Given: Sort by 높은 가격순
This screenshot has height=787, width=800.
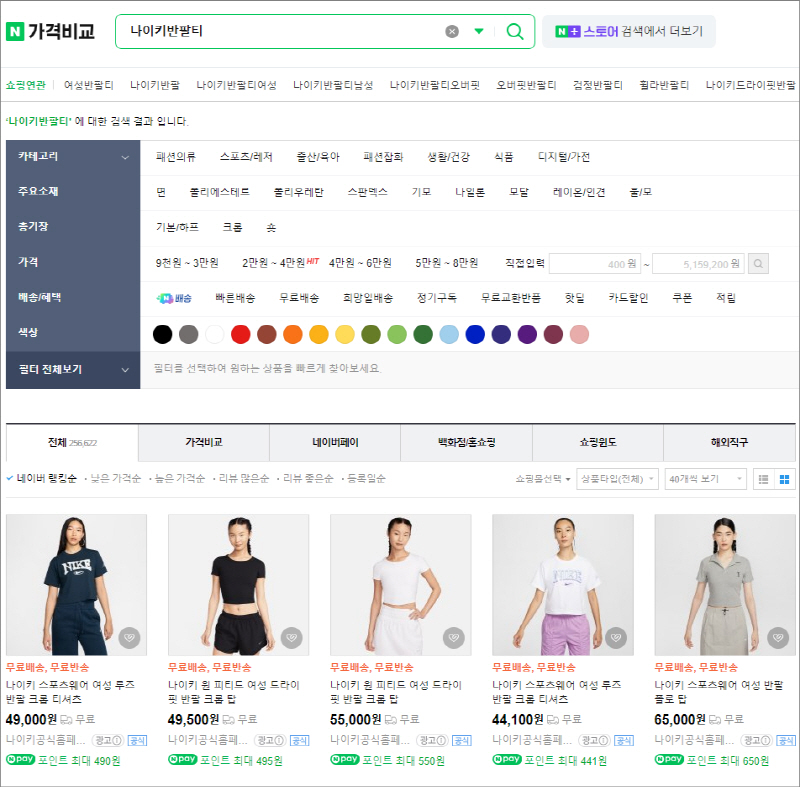Looking at the screenshot, I should pos(180,478).
